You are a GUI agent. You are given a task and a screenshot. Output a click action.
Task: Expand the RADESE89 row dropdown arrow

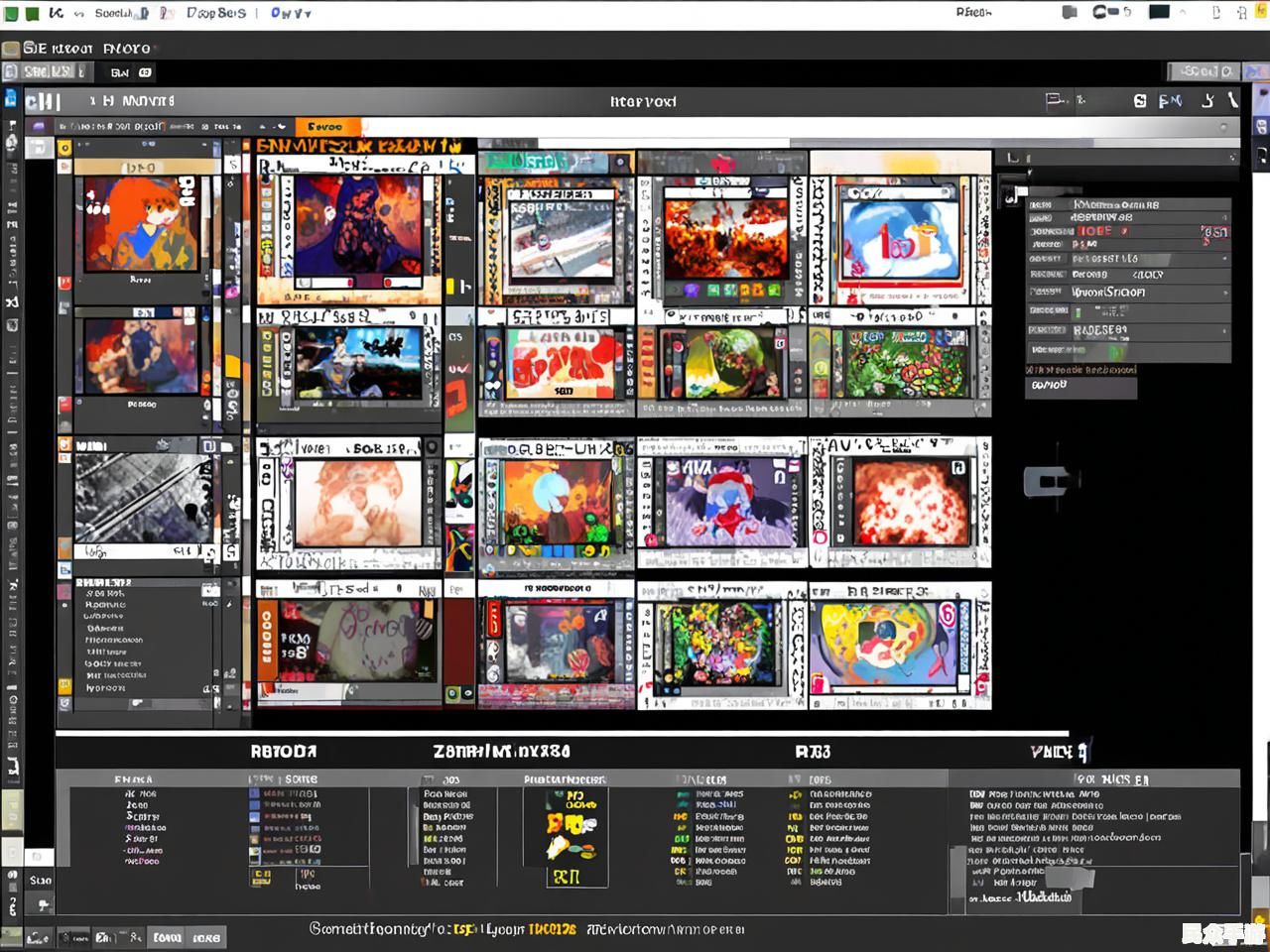[x=1225, y=331]
